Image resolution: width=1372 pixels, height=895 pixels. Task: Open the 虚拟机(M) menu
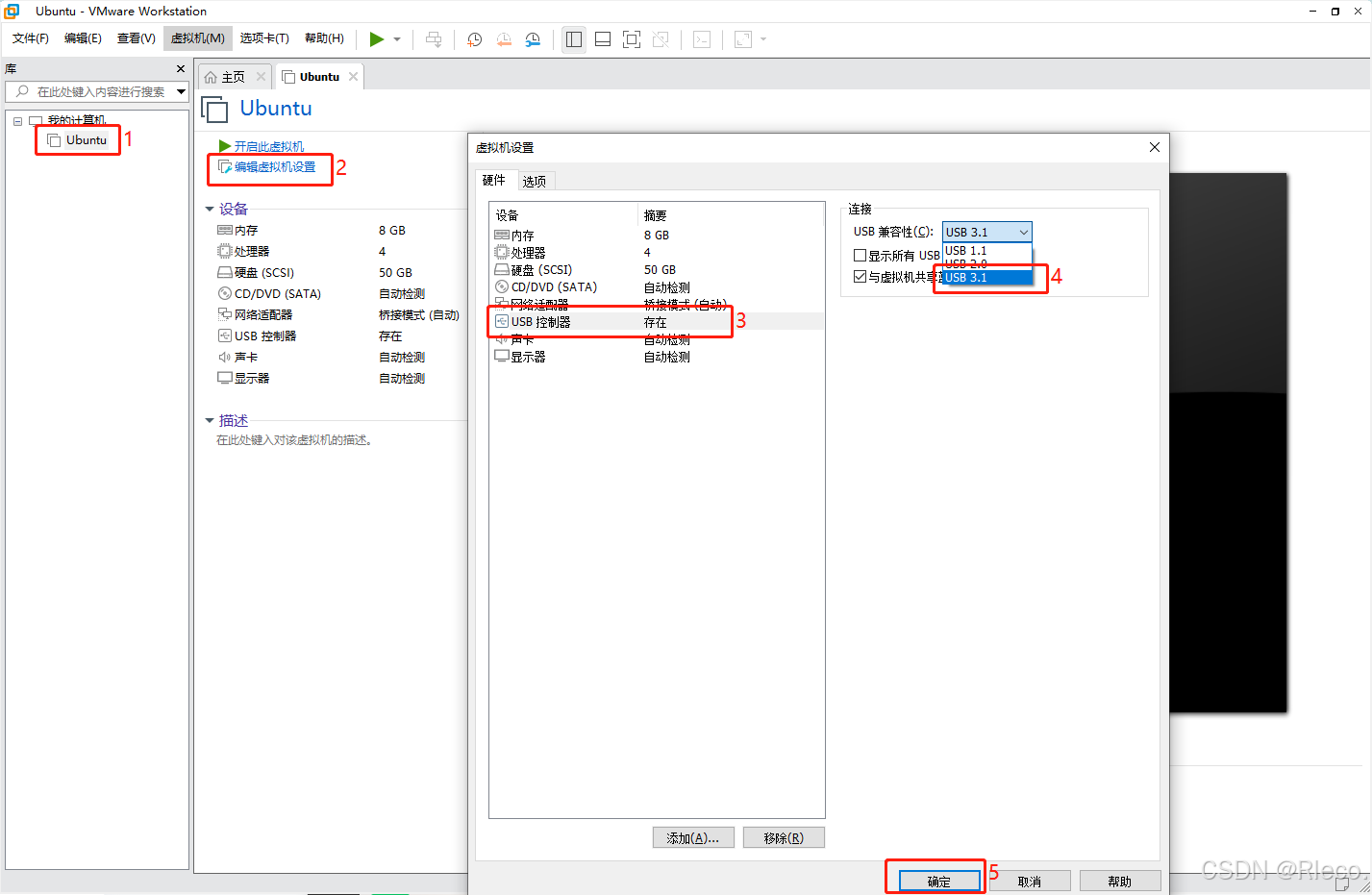click(x=198, y=38)
